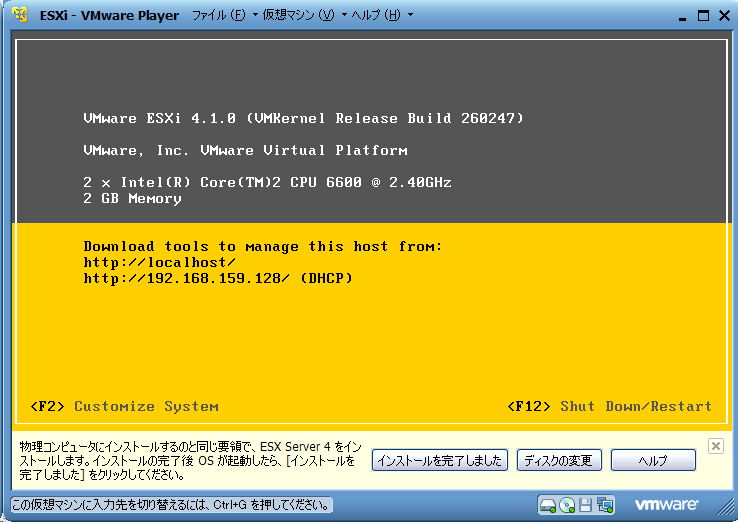Click the <F2> Customize System option
The width and height of the screenshot is (738, 522).
(124, 406)
